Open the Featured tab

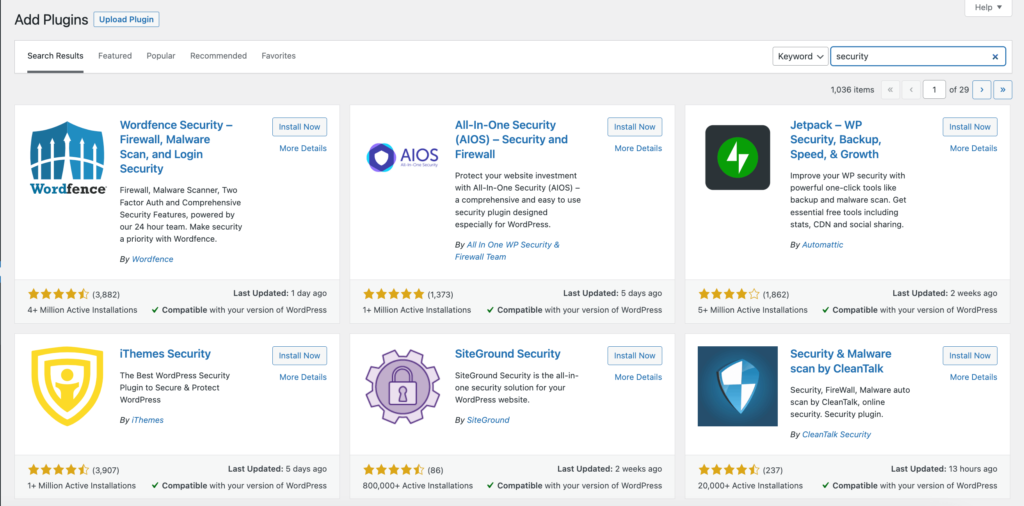[115, 56]
